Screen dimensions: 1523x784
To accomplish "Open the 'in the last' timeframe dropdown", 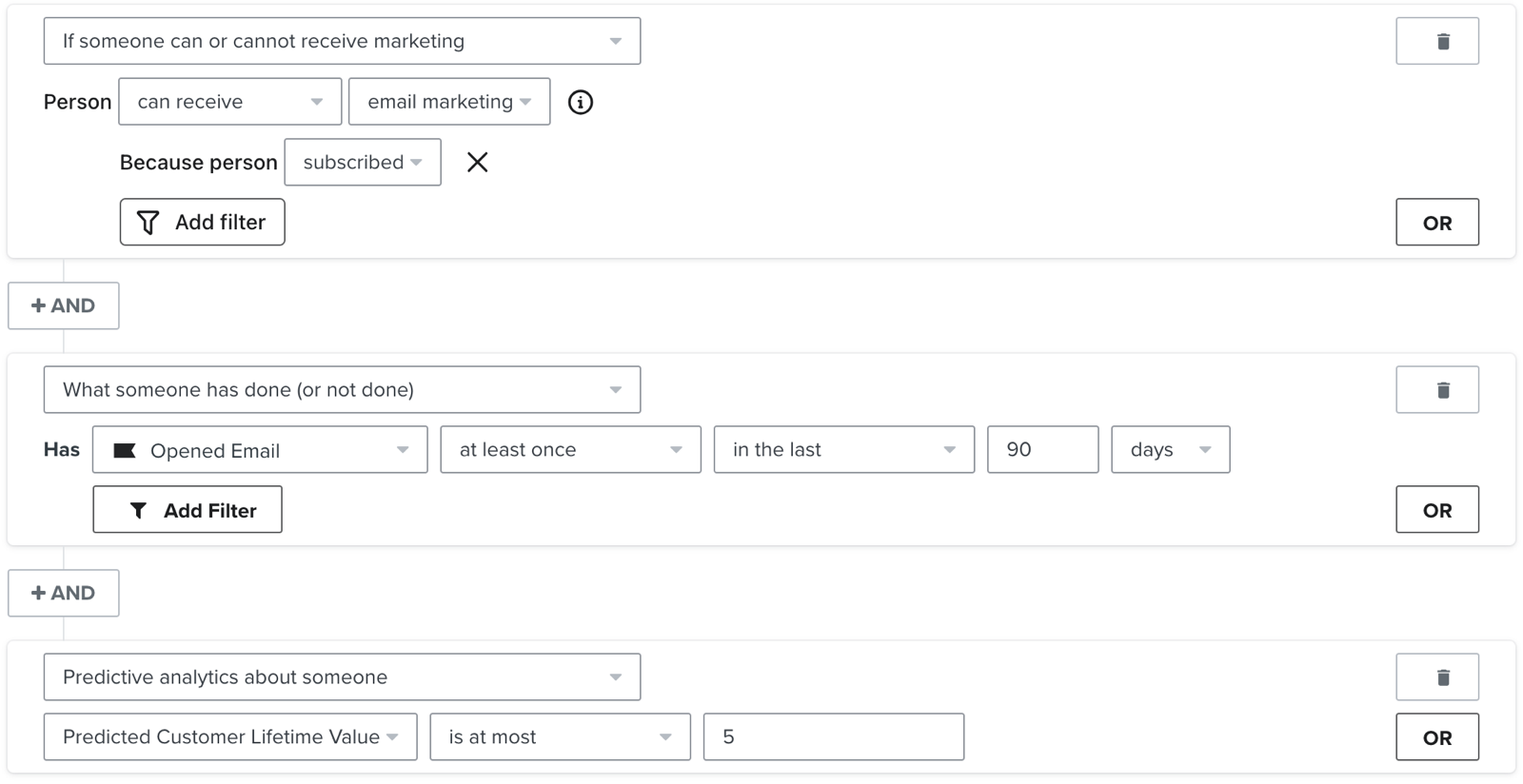I will tap(843, 450).
